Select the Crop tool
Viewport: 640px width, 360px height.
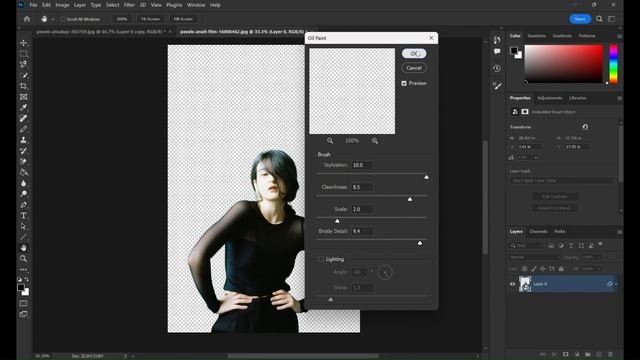tap(24, 86)
